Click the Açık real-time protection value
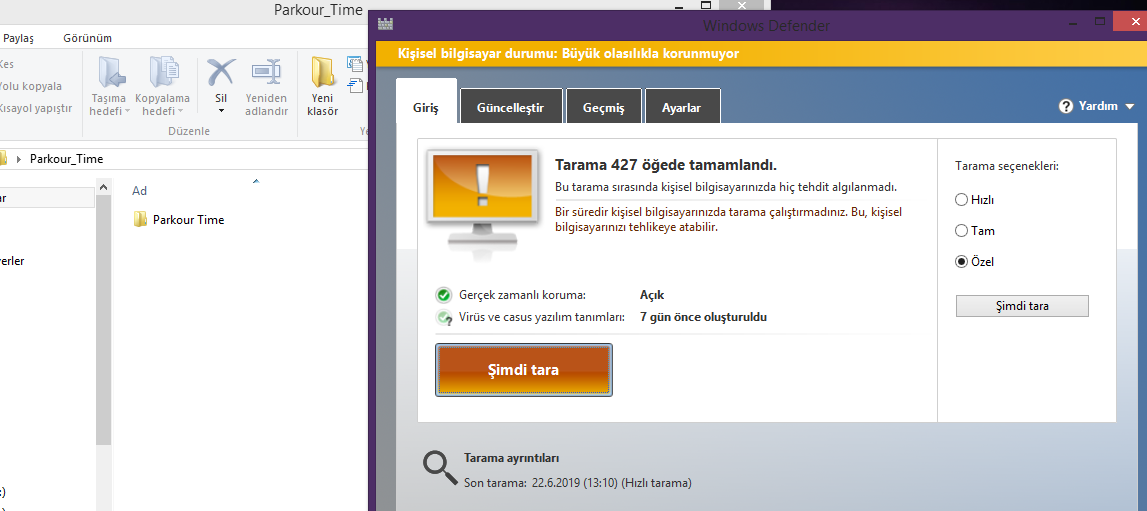The width and height of the screenshot is (1147, 511). [x=652, y=295]
